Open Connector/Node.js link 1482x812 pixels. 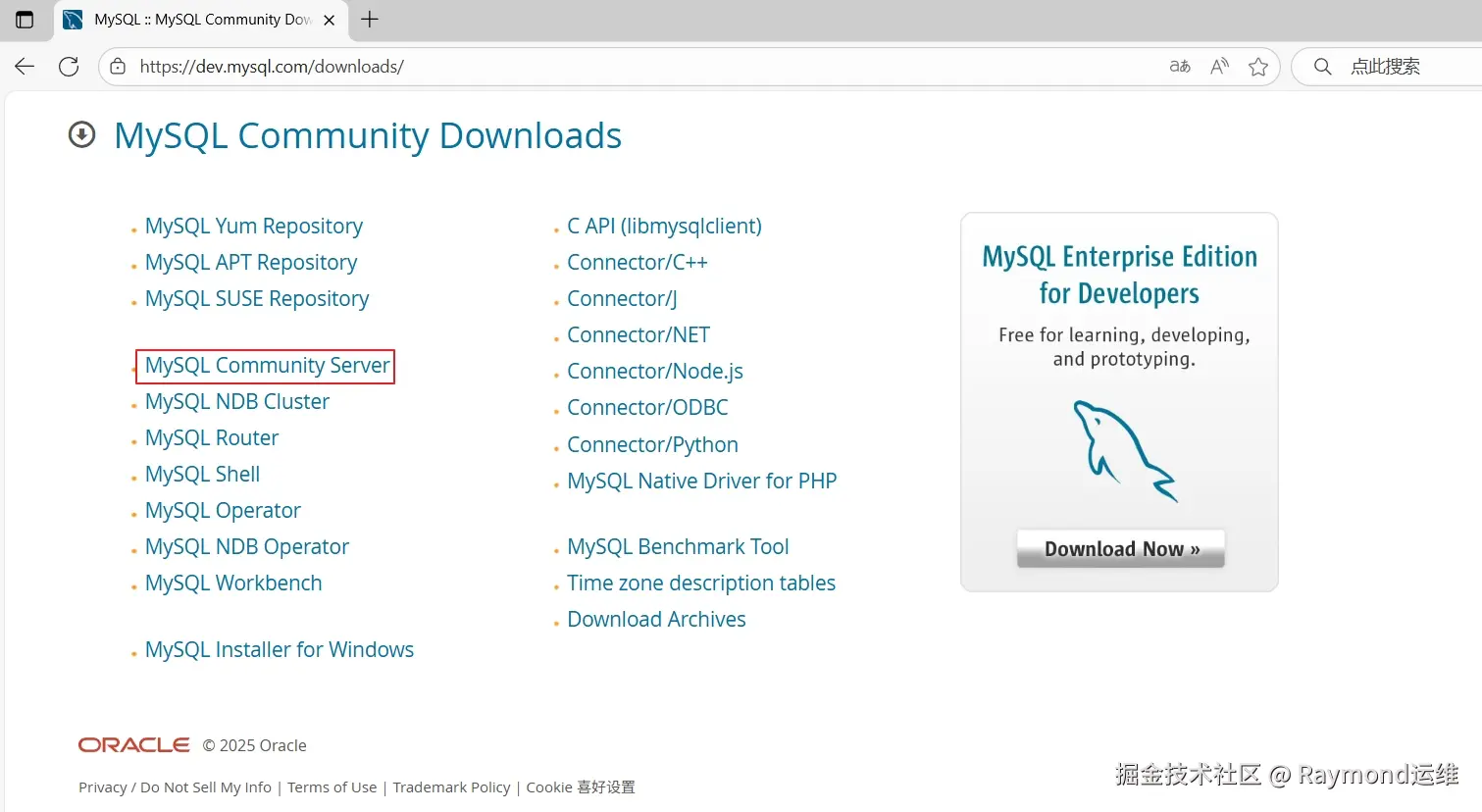coord(655,371)
